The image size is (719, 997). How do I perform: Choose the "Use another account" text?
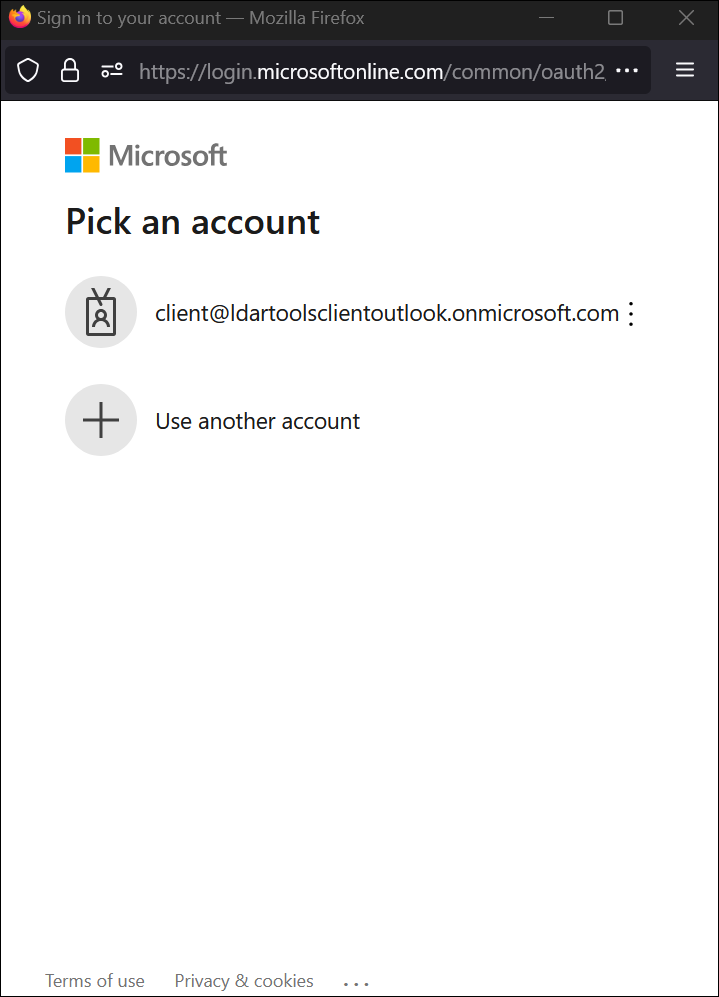[x=257, y=421]
